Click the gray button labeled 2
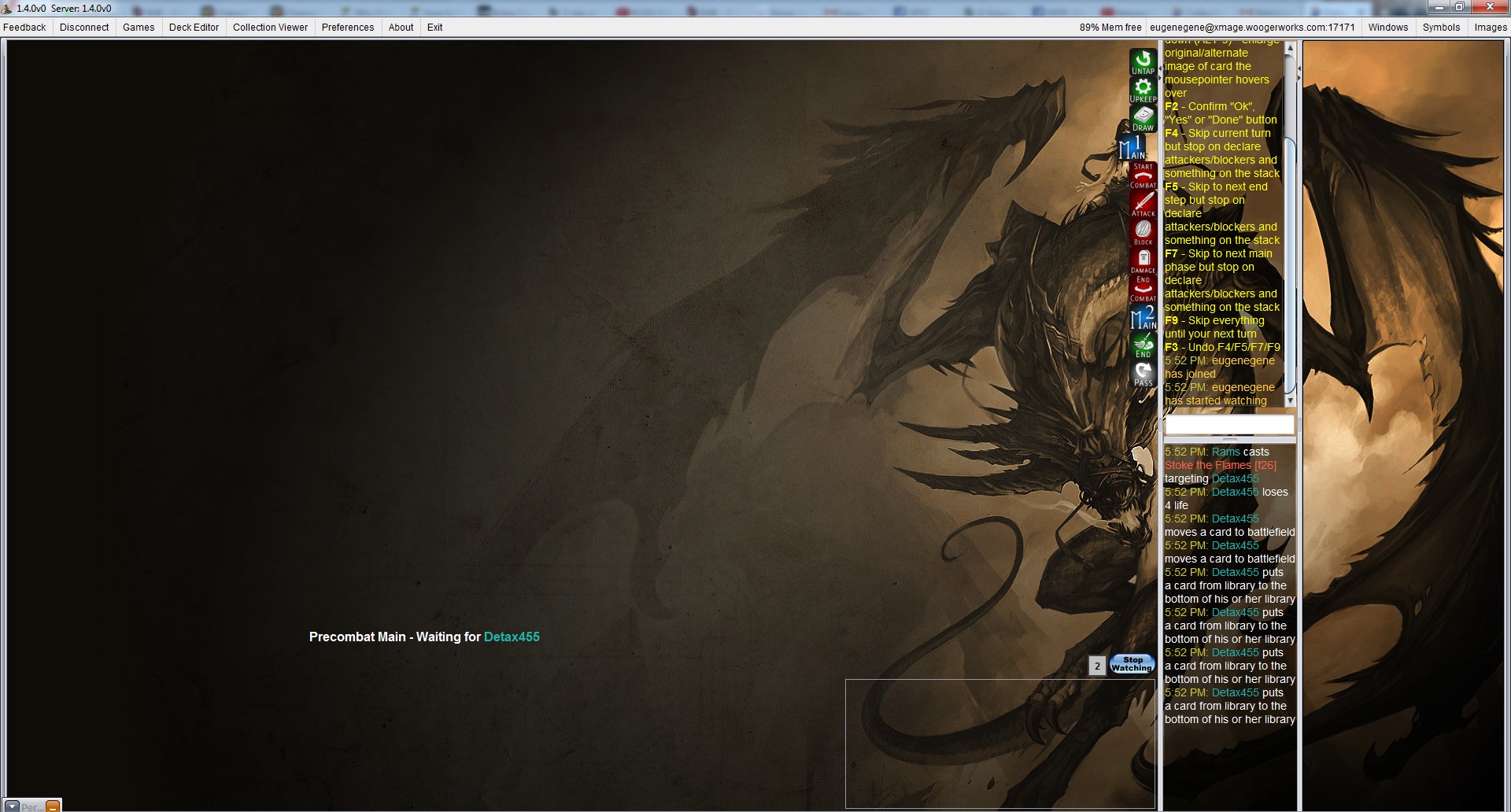1511x812 pixels. pyautogui.click(x=1097, y=666)
